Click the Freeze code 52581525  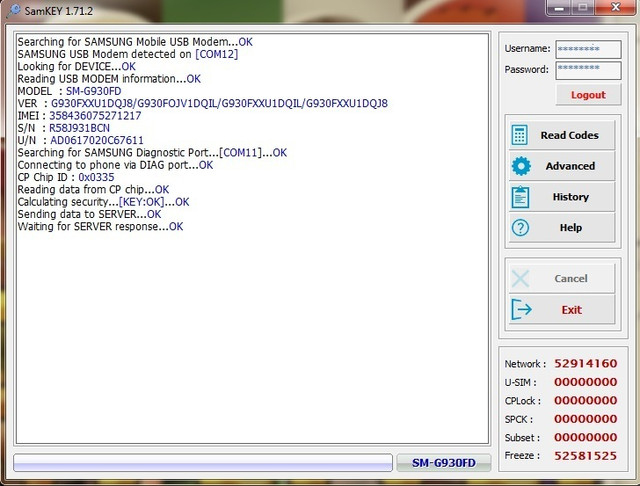pyautogui.click(x=585, y=456)
